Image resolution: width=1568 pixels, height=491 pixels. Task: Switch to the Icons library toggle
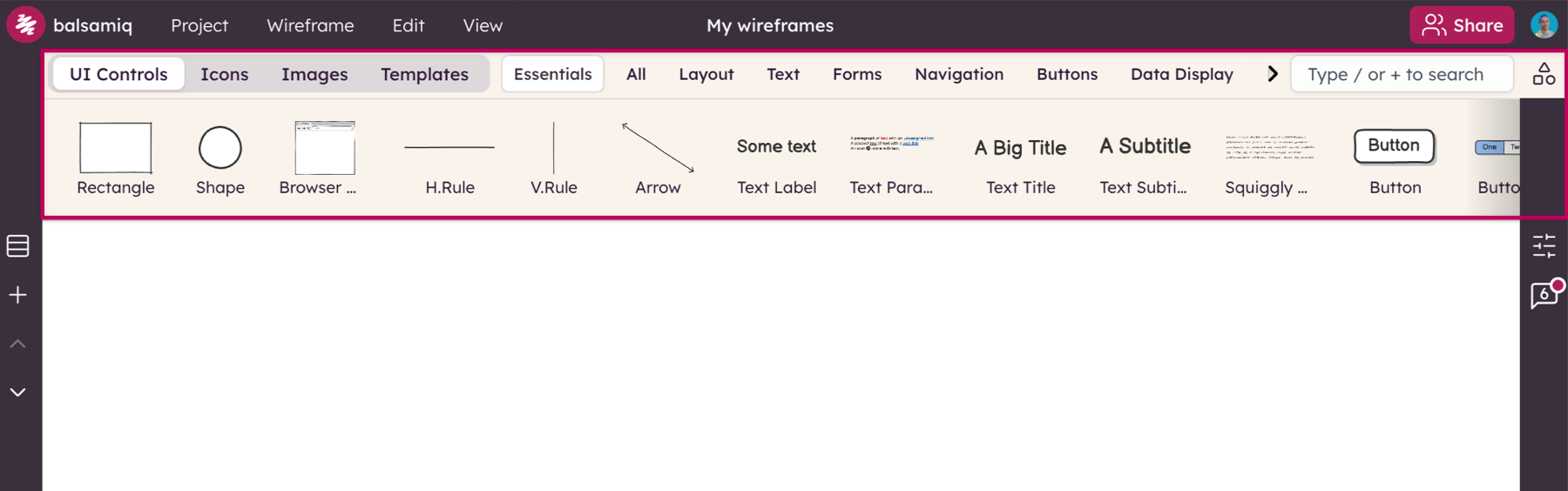pos(225,74)
